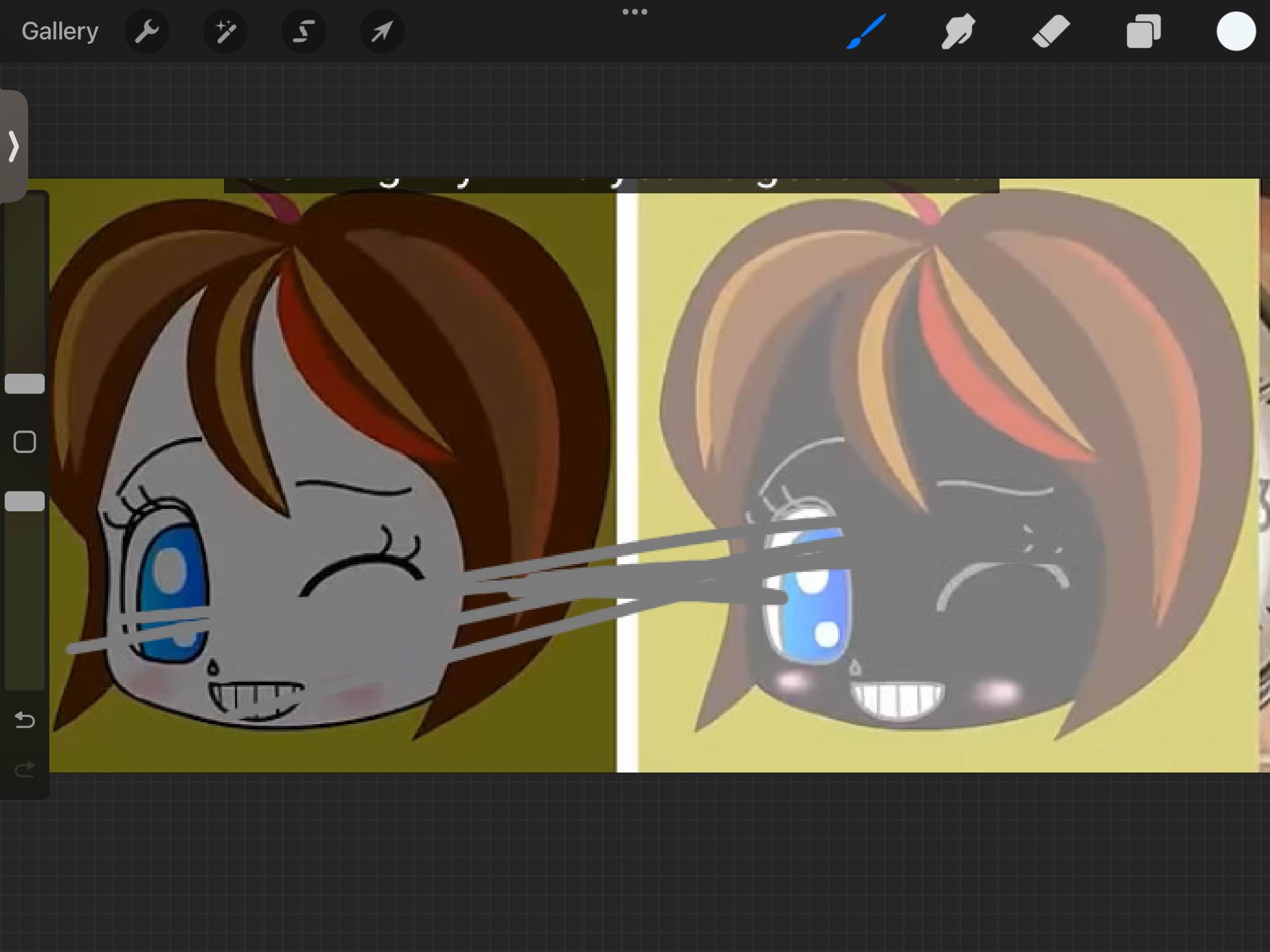The width and height of the screenshot is (1270, 952).
Task: Open the Actions wrench menu
Action: 147,31
